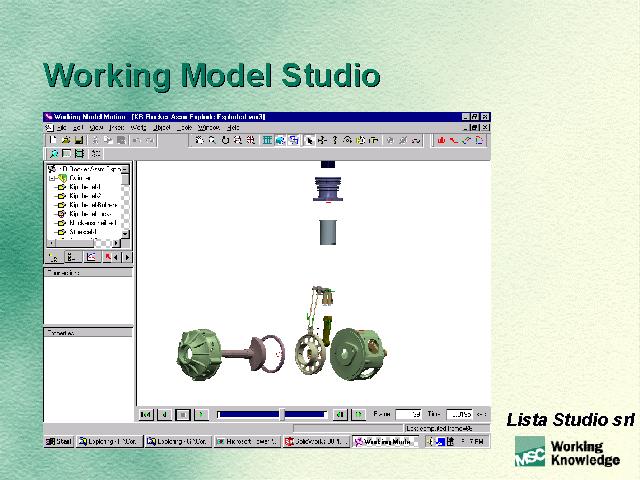The image size is (640, 480).
Task: Click the New document toolbar icon
Action: (53, 140)
